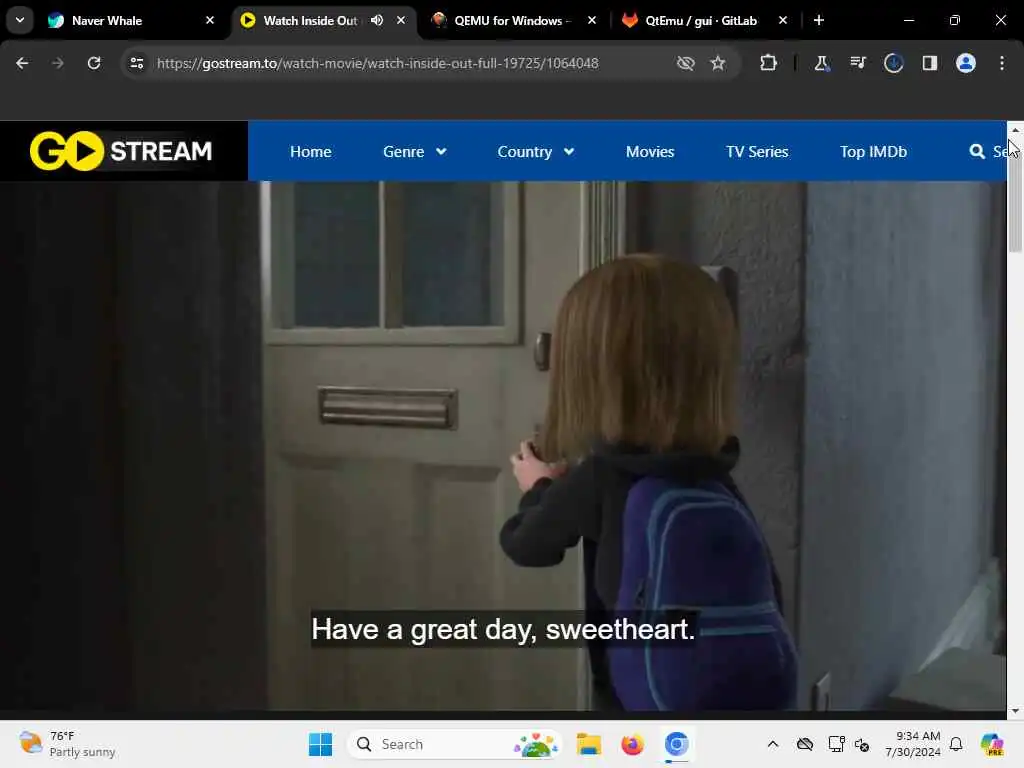Screen dimensions: 1024x768
Task: Go back to the previous page
Action: [x=22, y=63]
